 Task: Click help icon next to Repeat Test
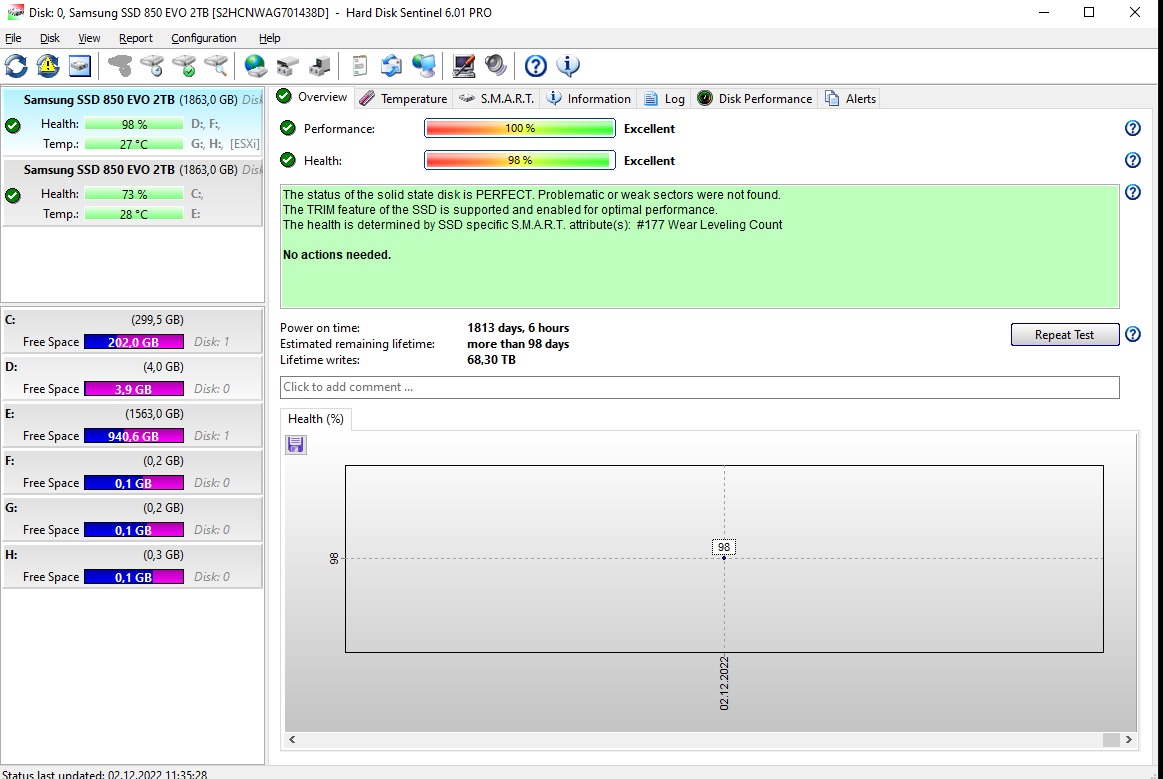tap(1132, 335)
